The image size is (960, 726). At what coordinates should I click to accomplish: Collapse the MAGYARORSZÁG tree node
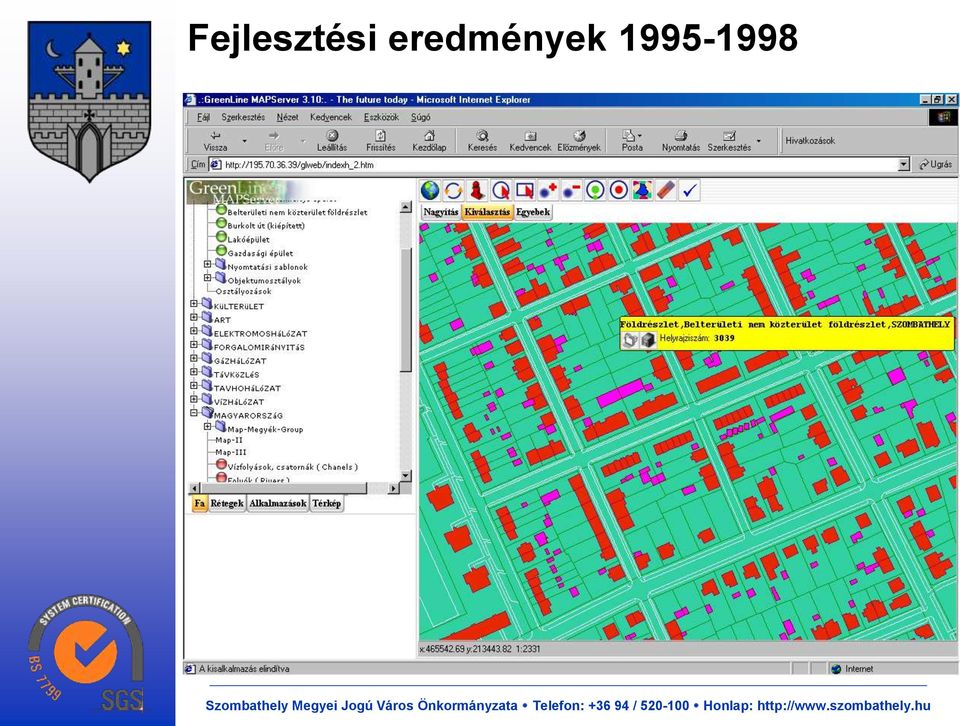[x=194, y=413]
